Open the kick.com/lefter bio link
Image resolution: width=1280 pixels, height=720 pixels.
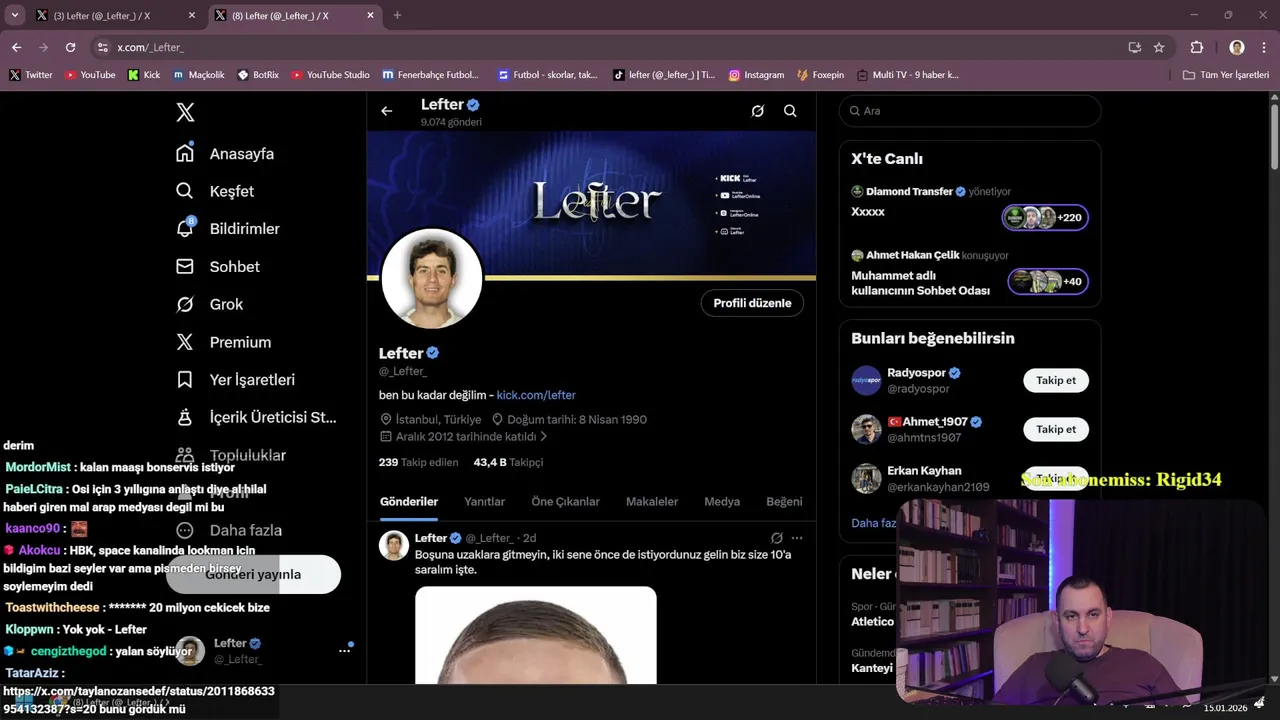tap(536, 395)
